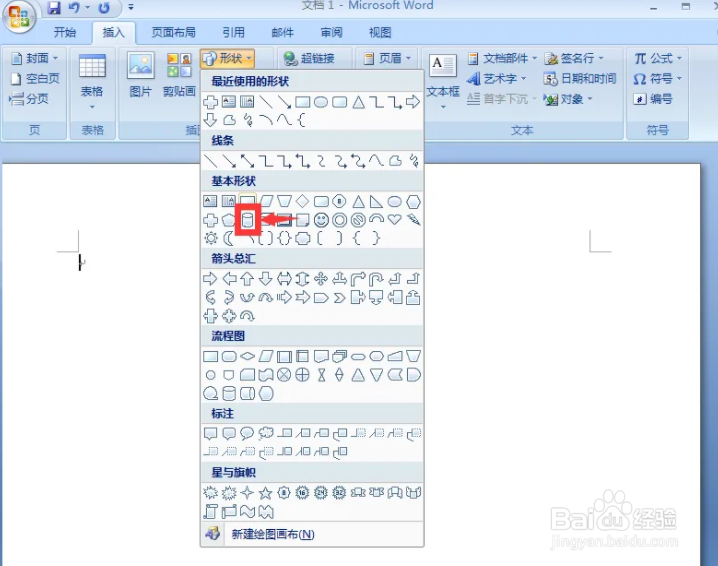Insert 日期和时间 date and time
Viewport: 718px width, 566px height.
tap(580, 79)
